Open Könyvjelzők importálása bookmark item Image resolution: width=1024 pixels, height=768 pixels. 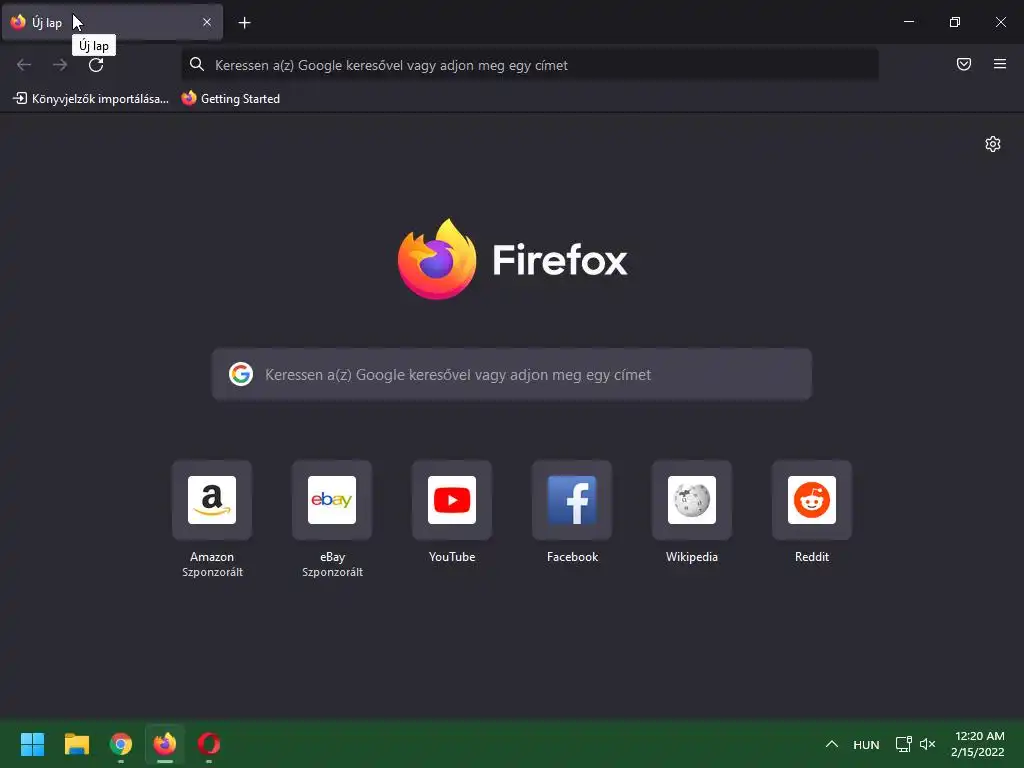point(91,99)
